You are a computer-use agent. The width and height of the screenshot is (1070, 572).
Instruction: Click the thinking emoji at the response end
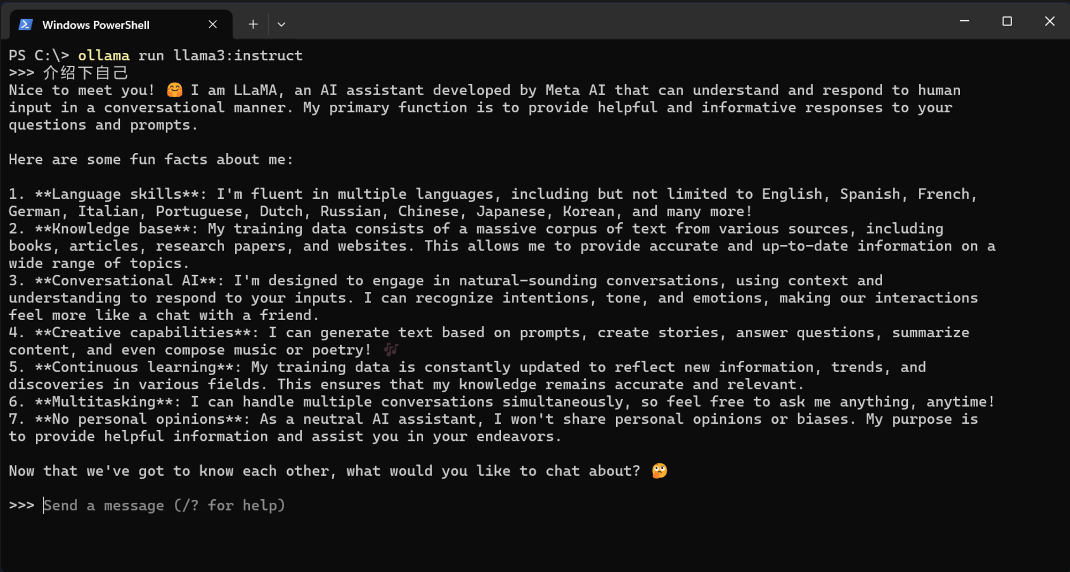(x=659, y=471)
